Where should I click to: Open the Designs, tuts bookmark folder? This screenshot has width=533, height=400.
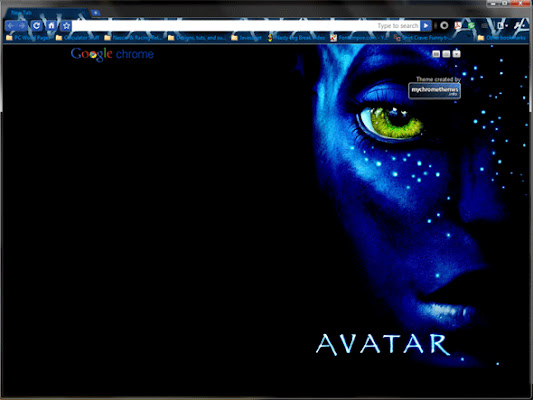click(197, 38)
